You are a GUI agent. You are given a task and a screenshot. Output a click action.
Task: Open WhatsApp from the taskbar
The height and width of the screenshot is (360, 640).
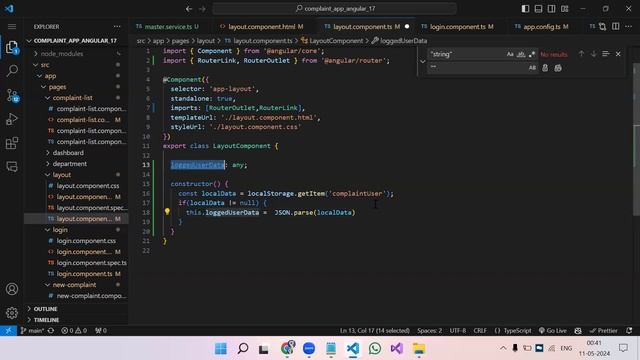pos(375,349)
